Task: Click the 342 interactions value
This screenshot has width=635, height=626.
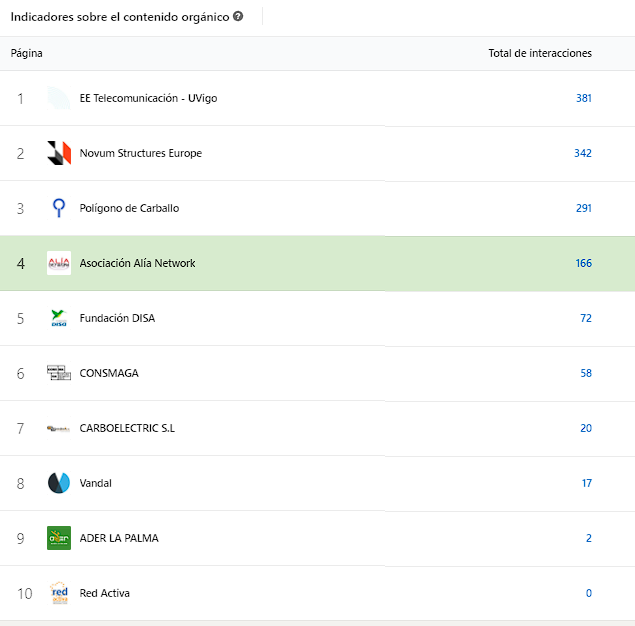Action: tap(583, 153)
